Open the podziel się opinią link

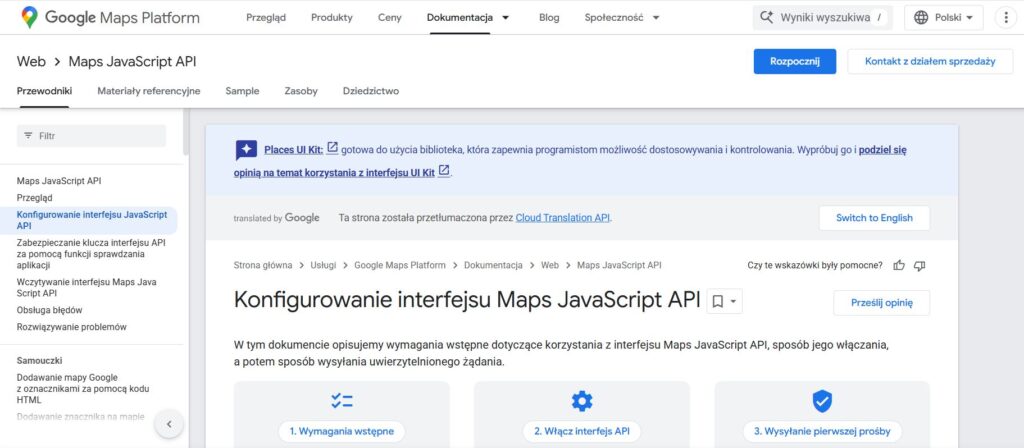882,150
